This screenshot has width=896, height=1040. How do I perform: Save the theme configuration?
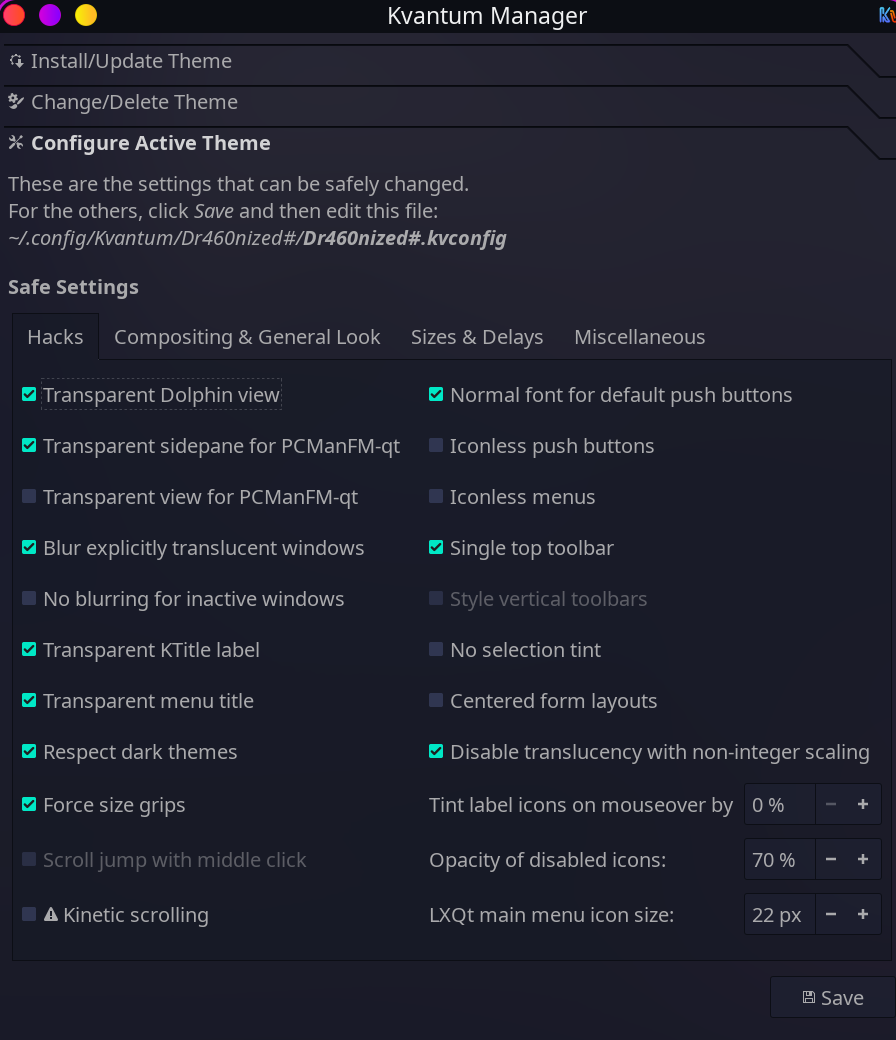pos(833,997)
